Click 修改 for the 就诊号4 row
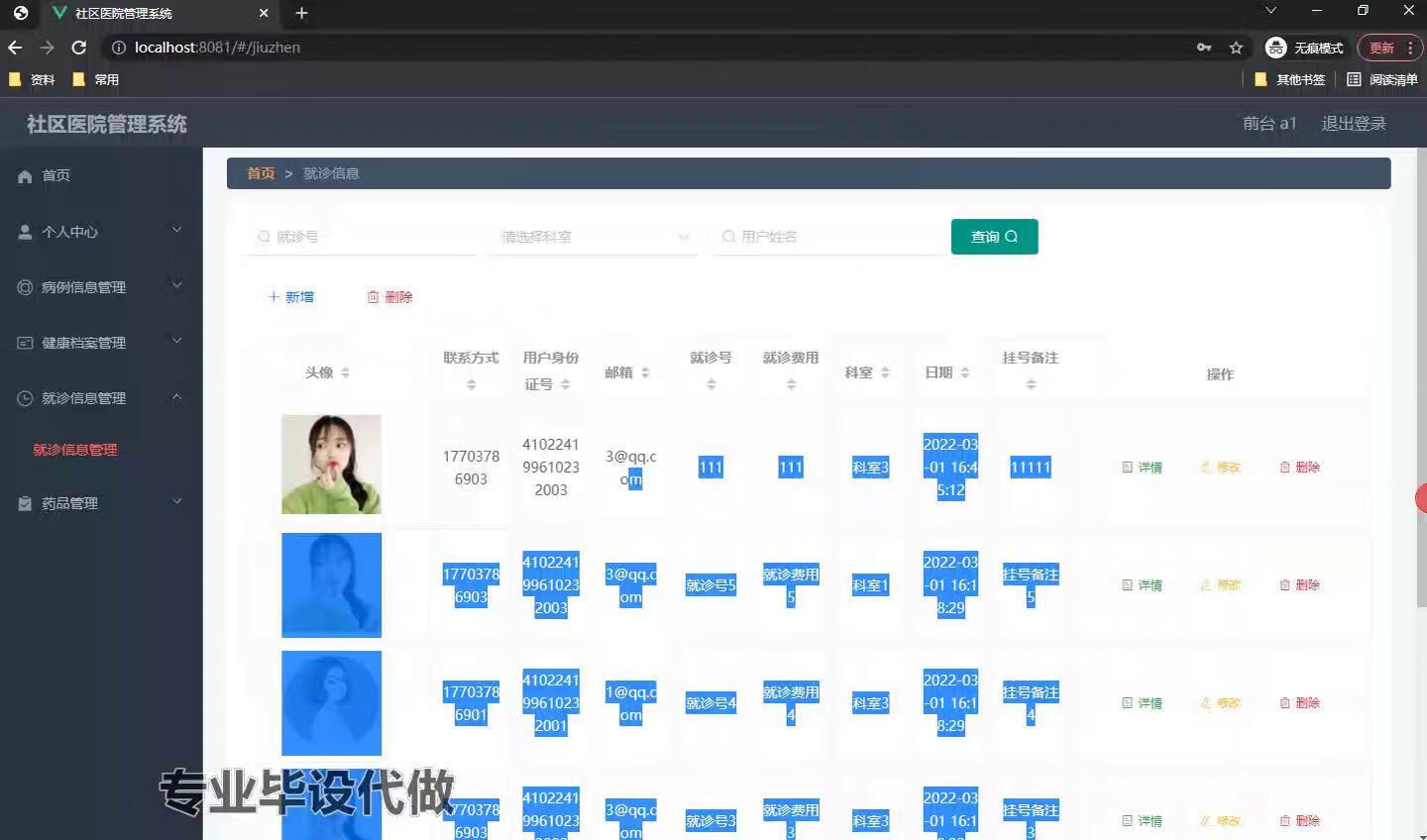Image resolution: width=1427 pixels, height=840 pixels. click(x=1221, y=703)
